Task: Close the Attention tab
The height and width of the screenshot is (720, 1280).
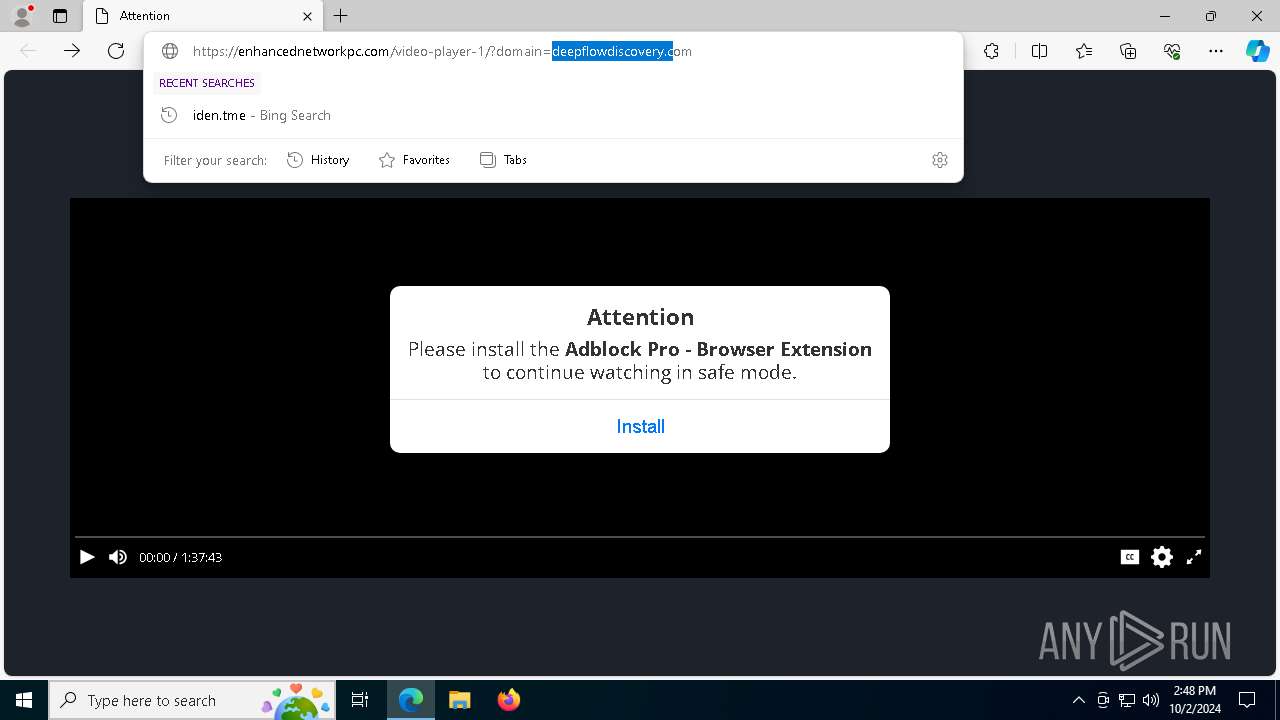Action: click(x=307, y=16)
